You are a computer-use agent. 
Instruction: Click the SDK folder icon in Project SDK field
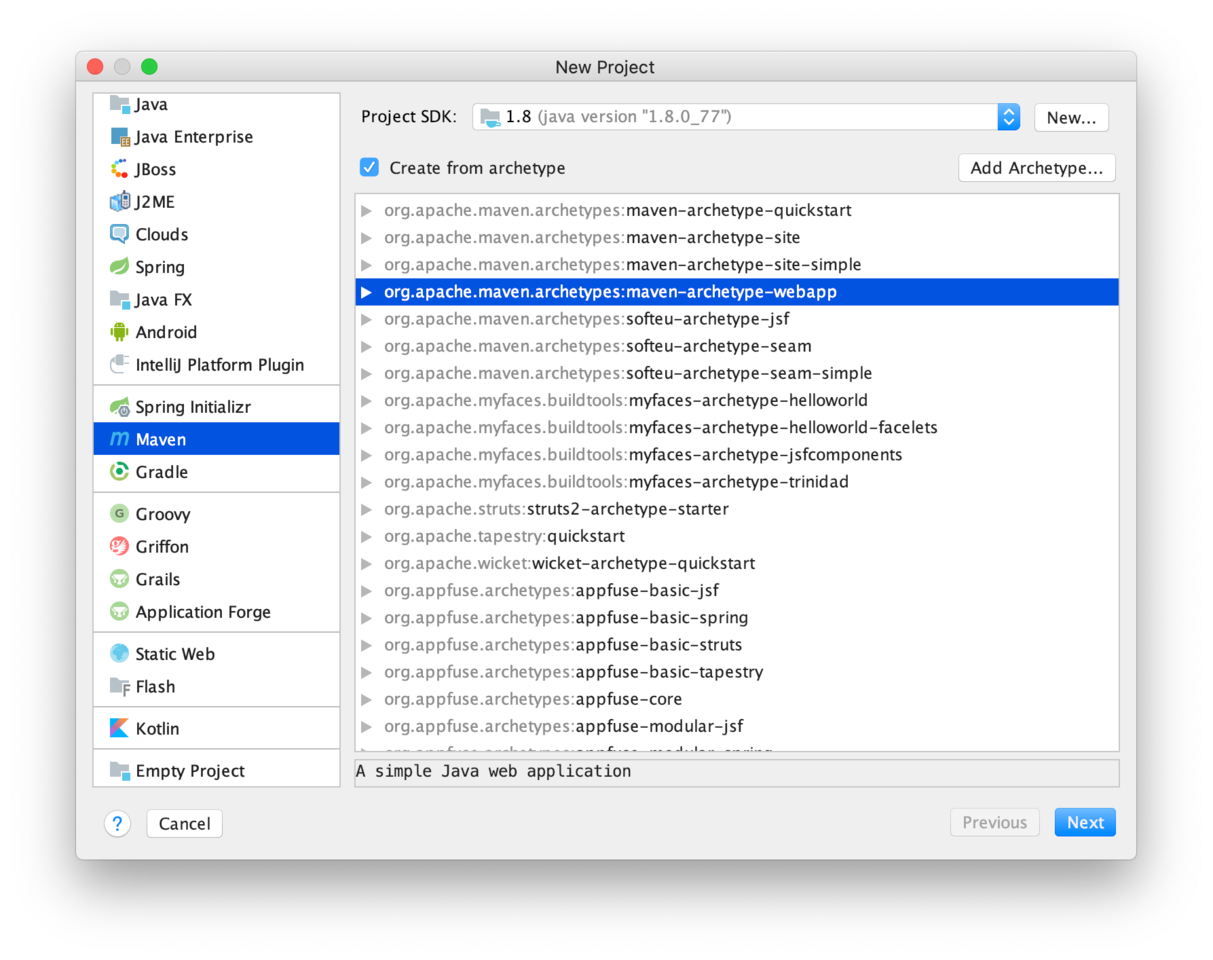click(x=490, y=117)
